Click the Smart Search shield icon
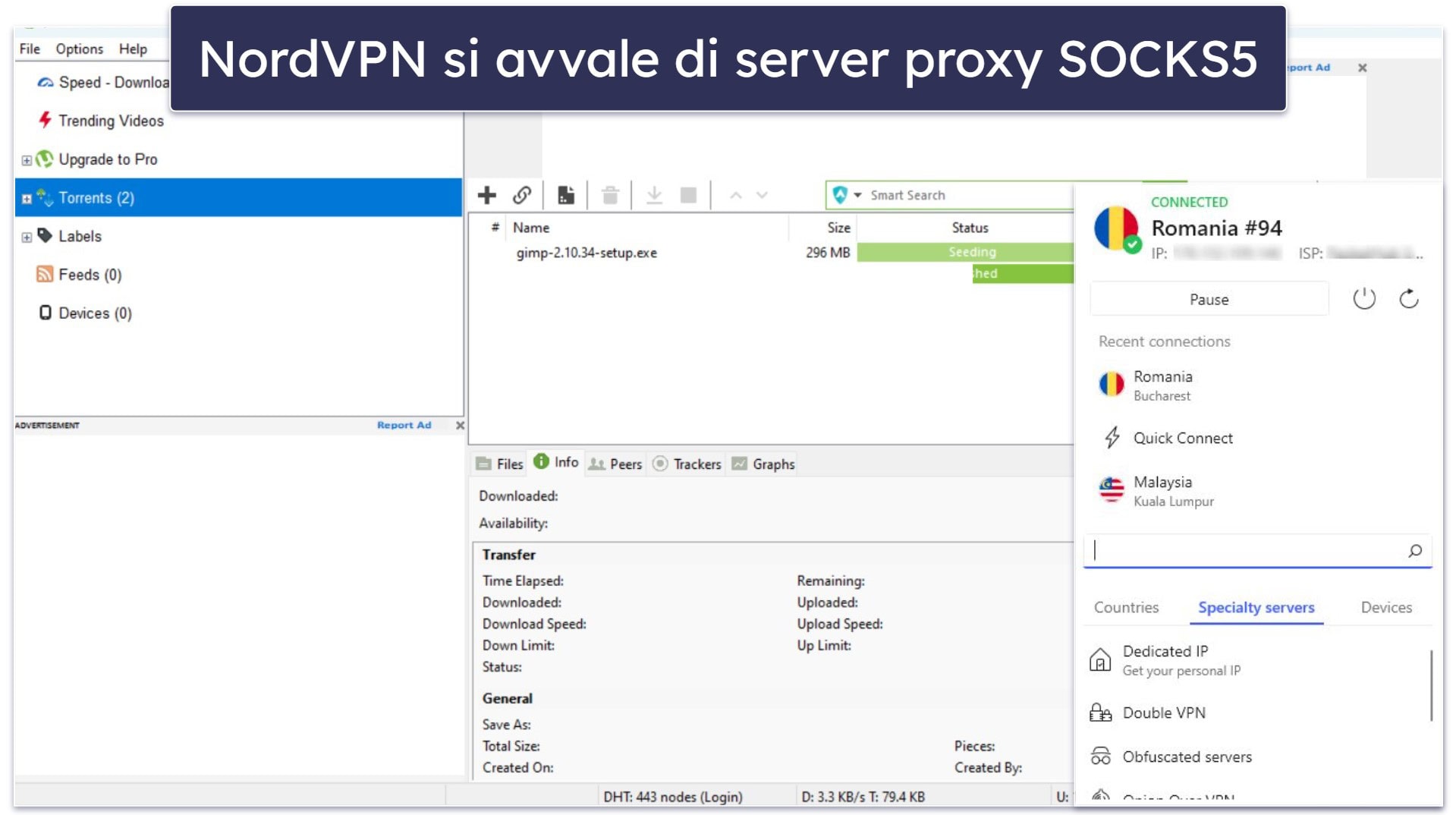 [839, 195]
